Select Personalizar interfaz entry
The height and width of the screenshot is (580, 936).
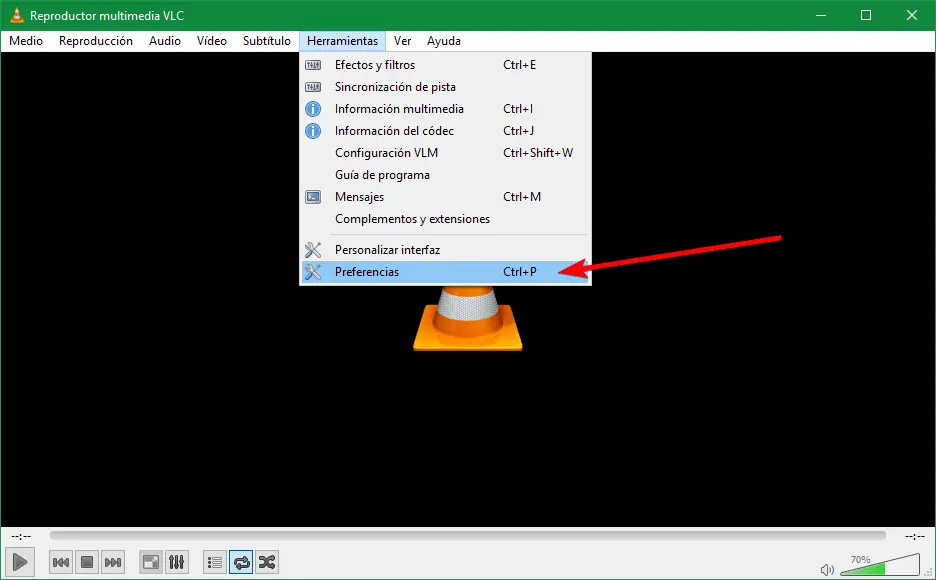445,249
